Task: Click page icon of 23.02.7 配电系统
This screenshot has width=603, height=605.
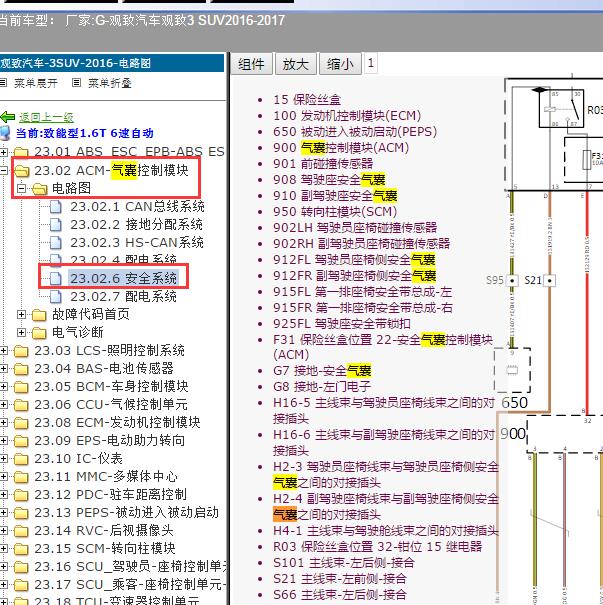Action: (56, 296)
